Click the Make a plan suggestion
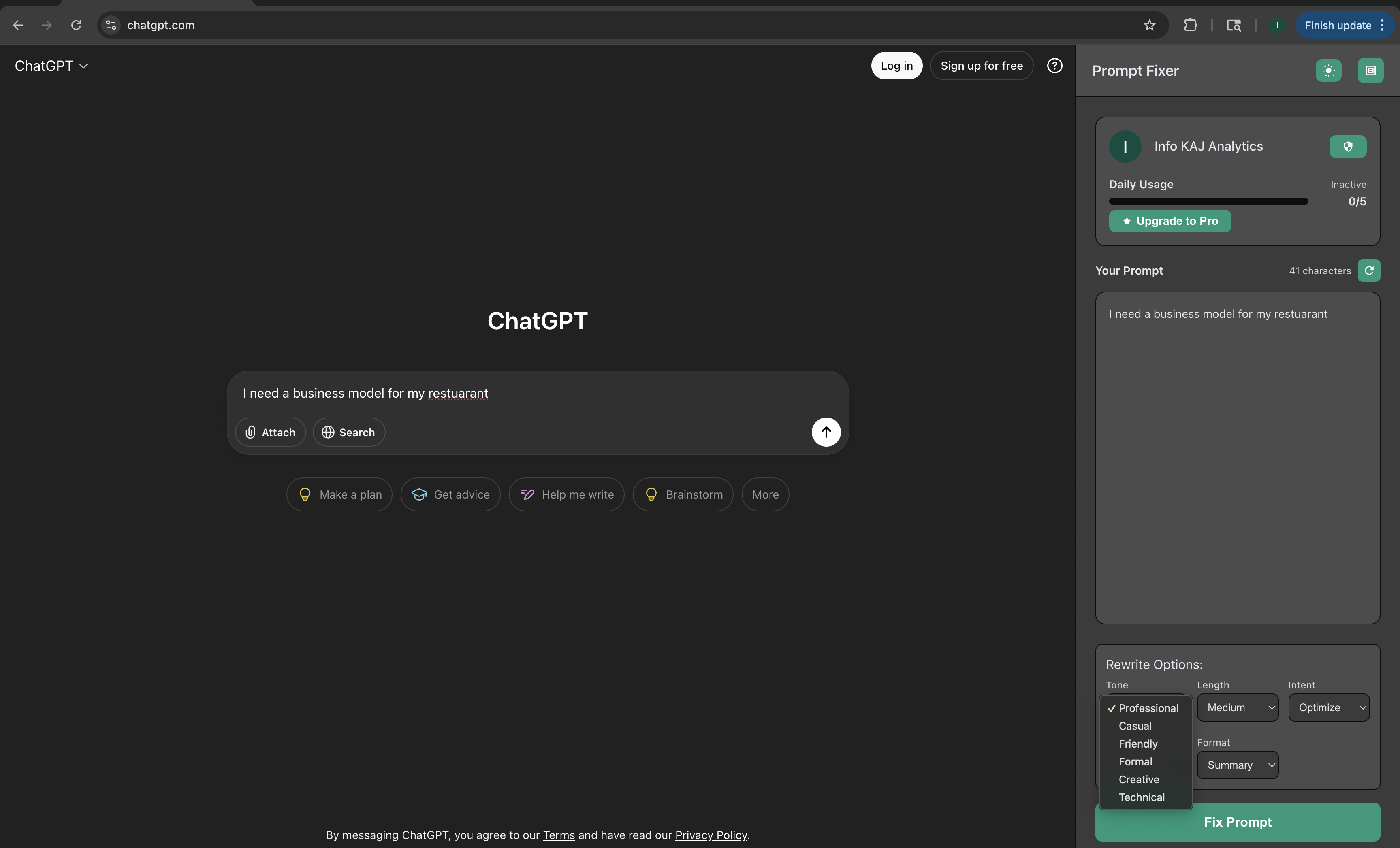 (x=339, y=495)
